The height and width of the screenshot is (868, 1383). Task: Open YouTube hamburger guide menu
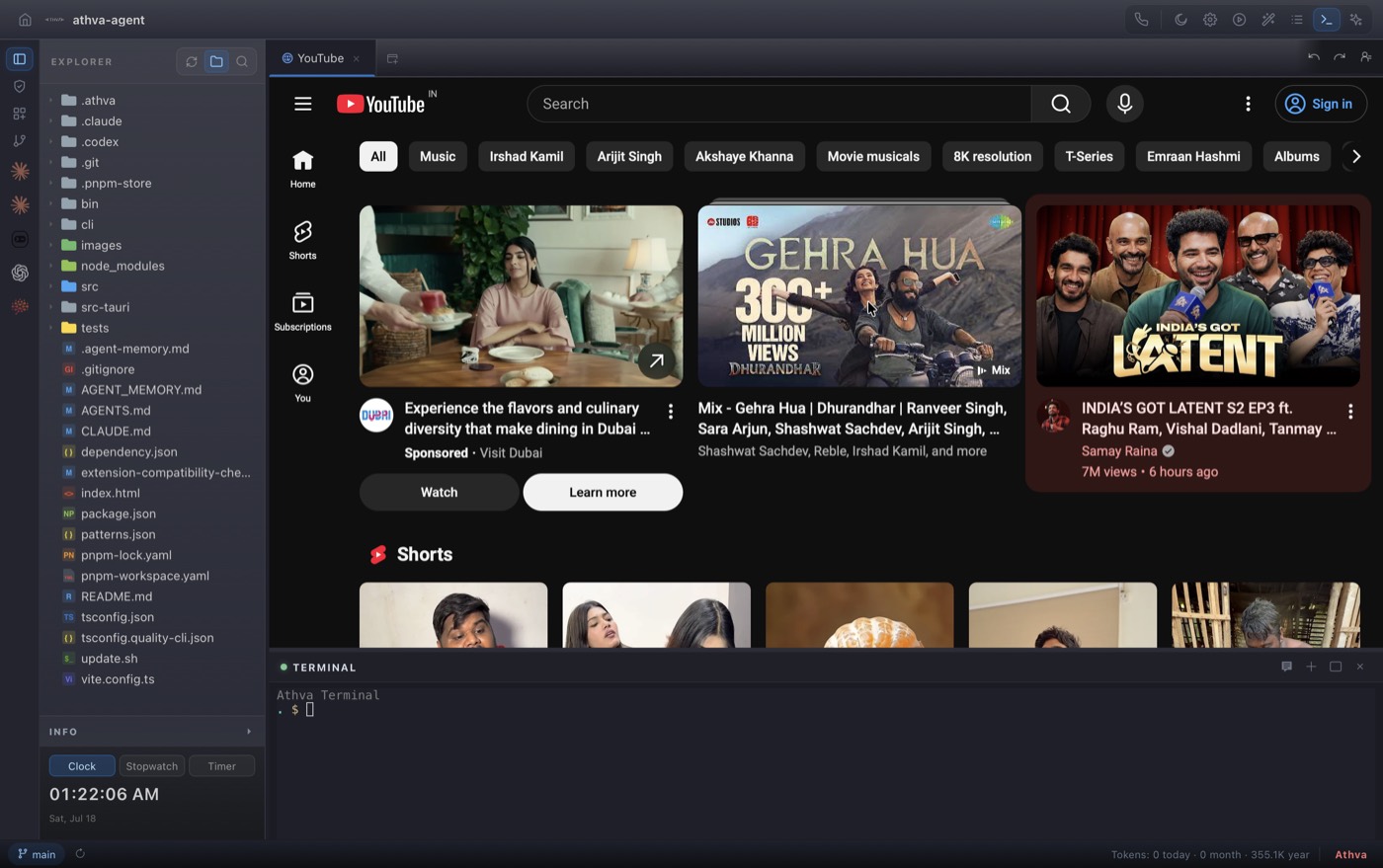(x=303, y=104)
